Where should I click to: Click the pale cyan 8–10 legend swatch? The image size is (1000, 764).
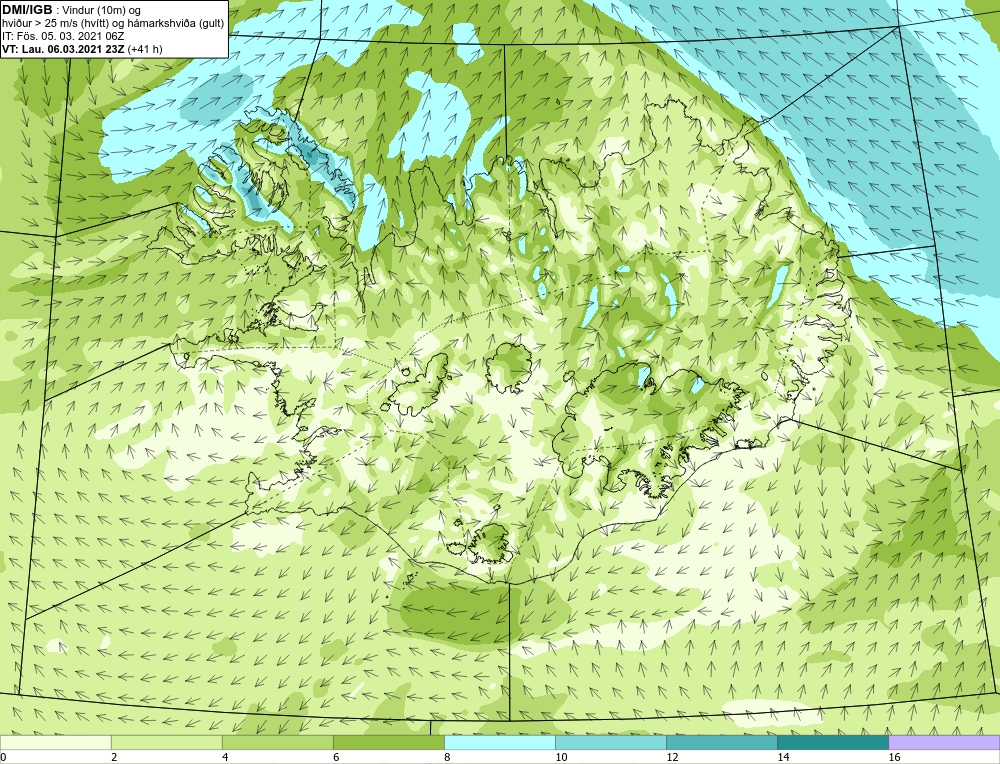(x=499, y=742)
